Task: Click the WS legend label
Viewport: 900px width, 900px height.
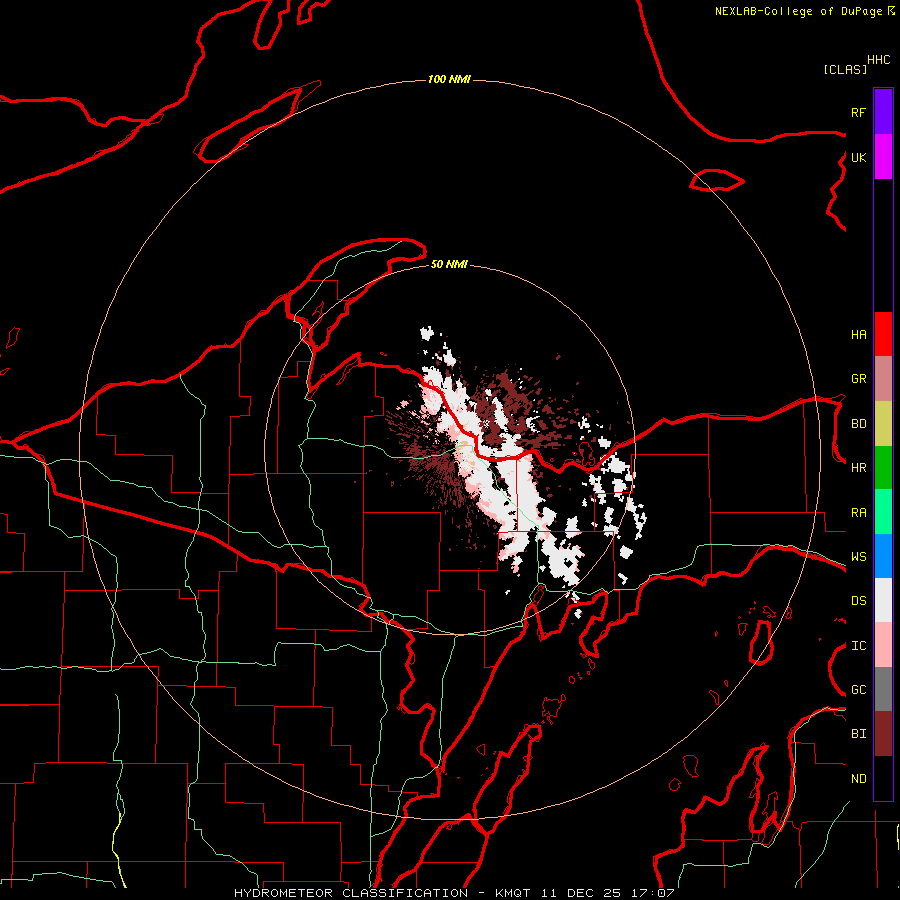Action: 858,557
